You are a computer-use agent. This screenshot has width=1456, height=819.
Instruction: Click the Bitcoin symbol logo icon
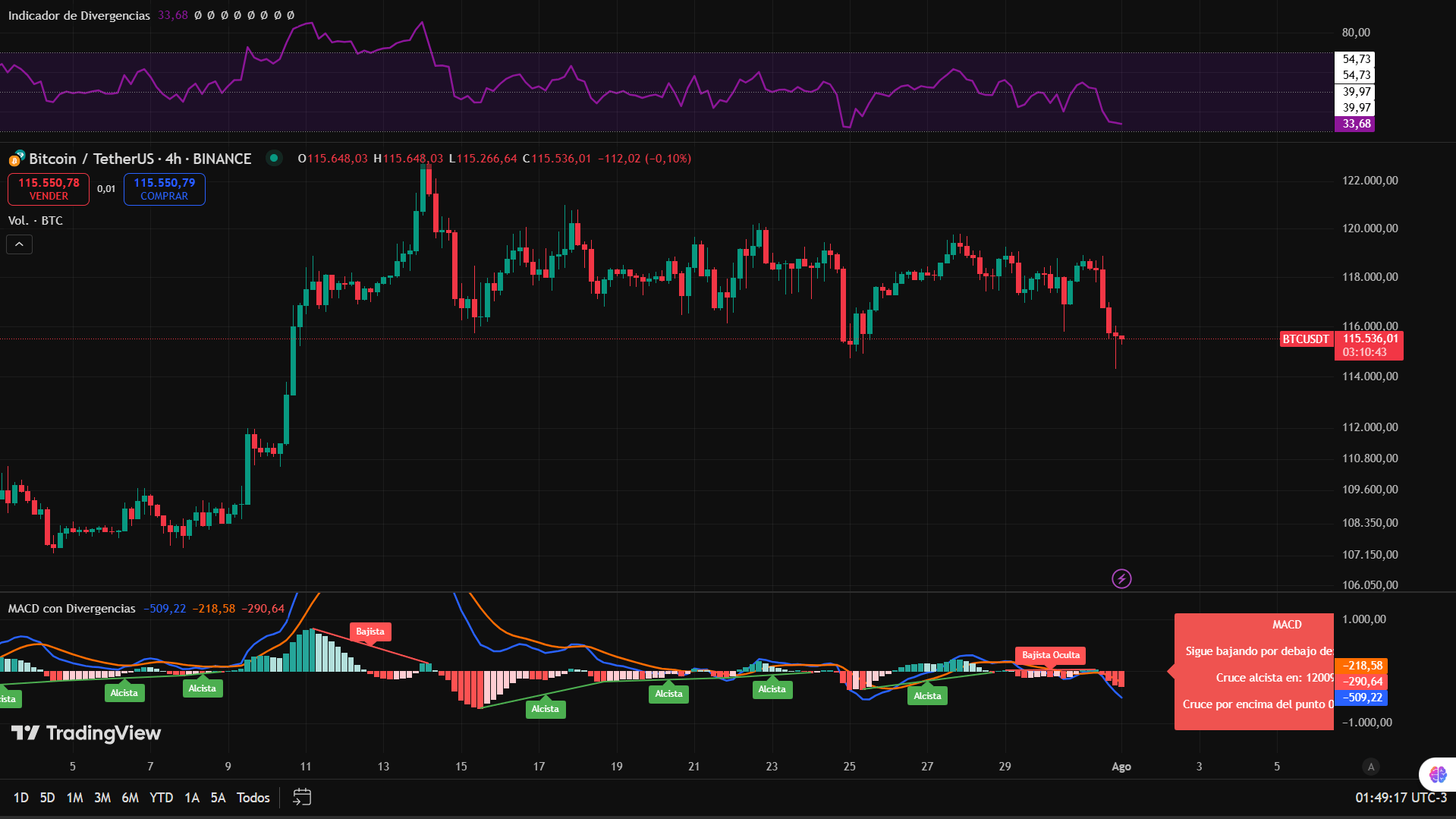16,159
